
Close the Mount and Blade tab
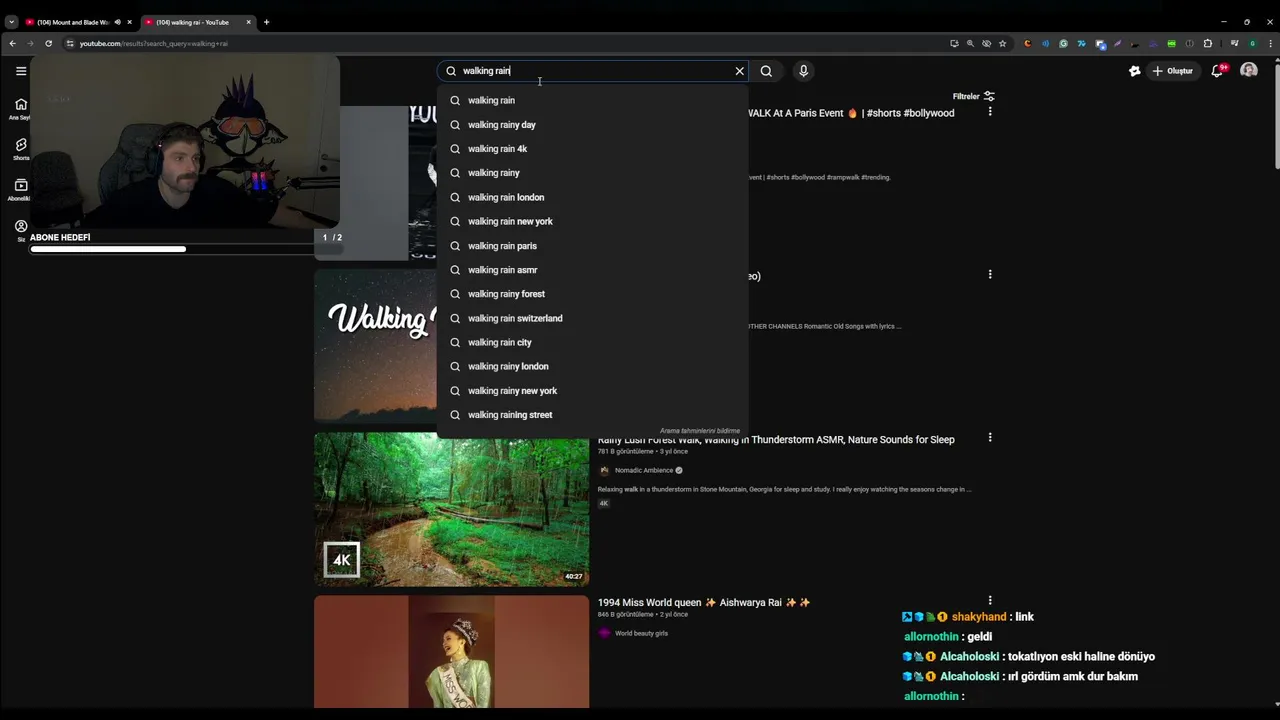click(x=129, y=22)
